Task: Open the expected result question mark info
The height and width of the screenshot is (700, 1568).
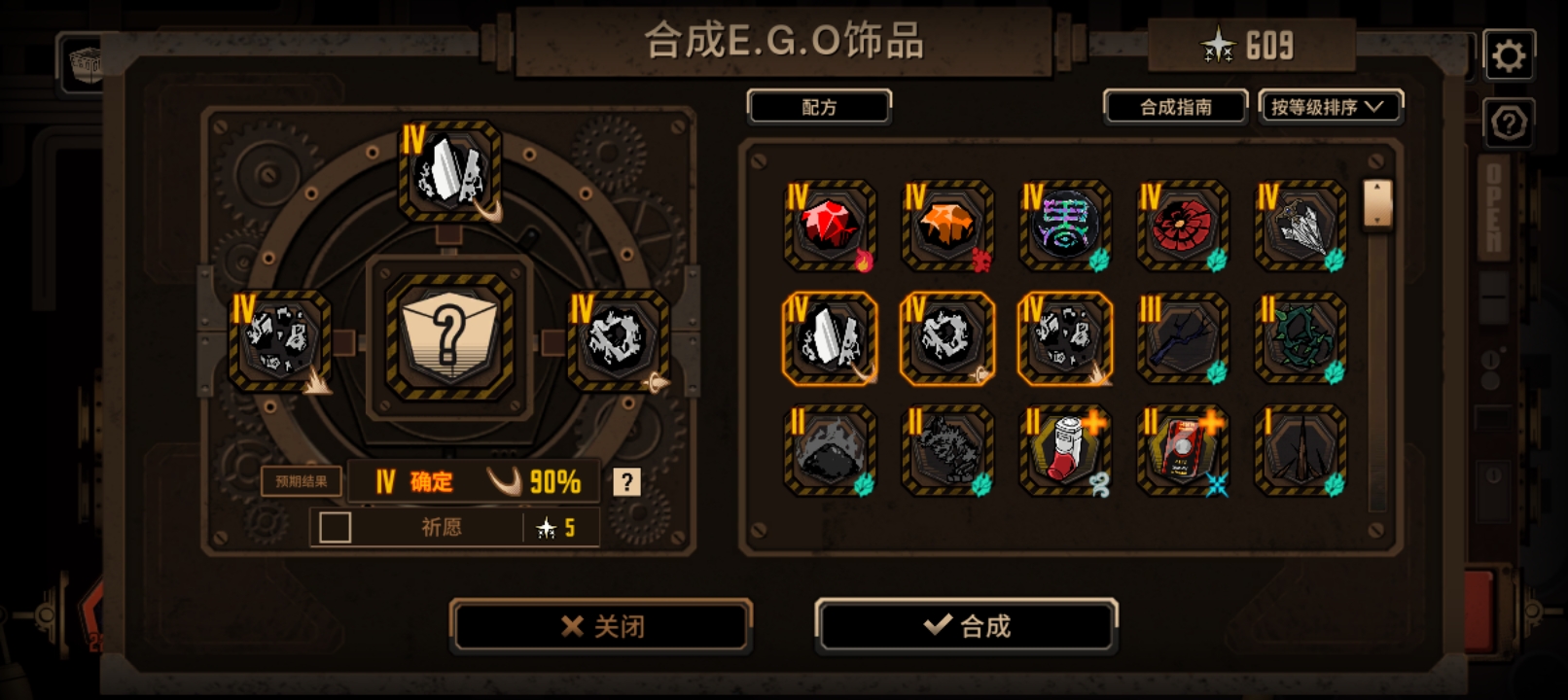Action: click(627, 482)
